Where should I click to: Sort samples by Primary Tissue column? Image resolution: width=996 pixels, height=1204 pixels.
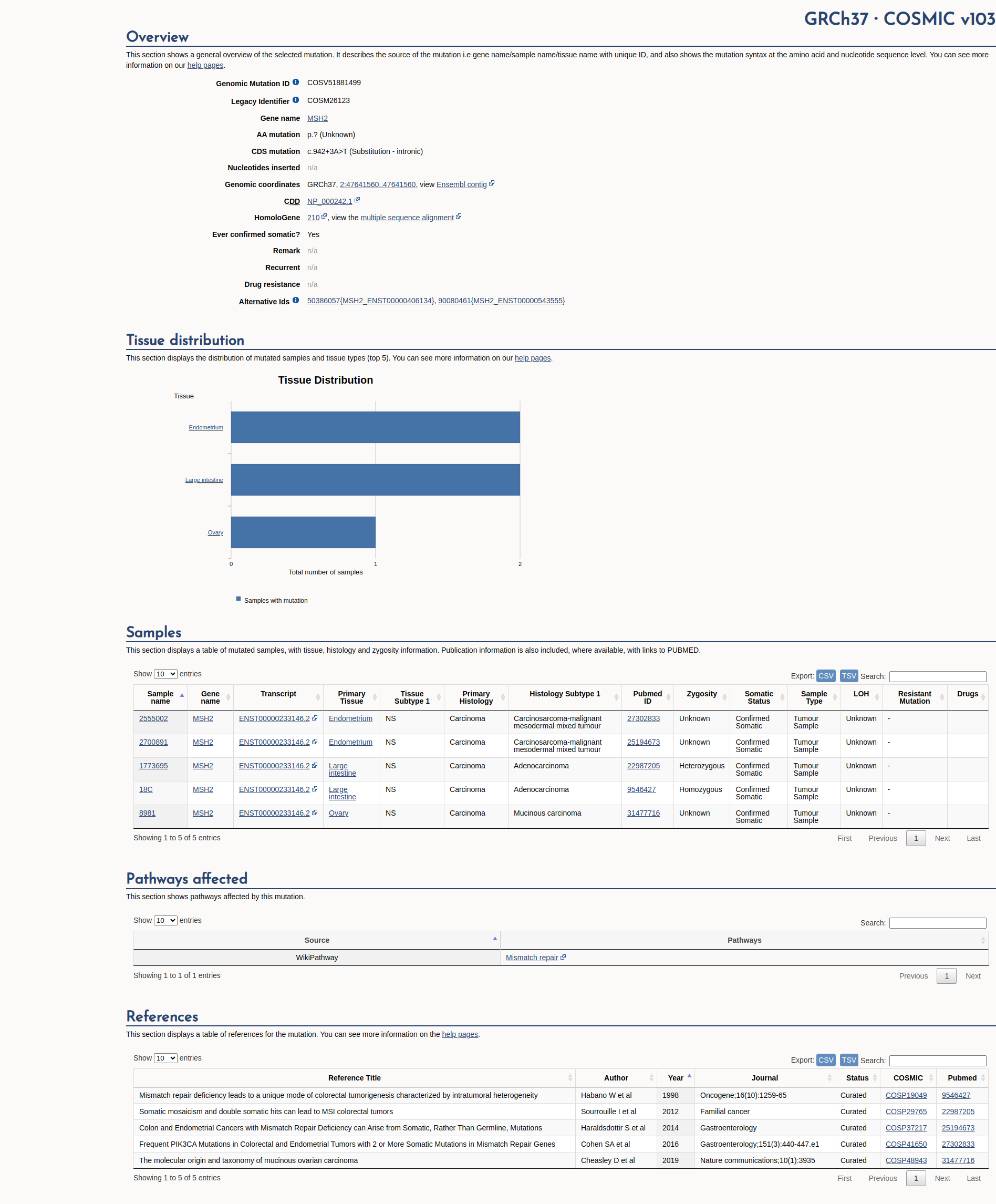351,697
